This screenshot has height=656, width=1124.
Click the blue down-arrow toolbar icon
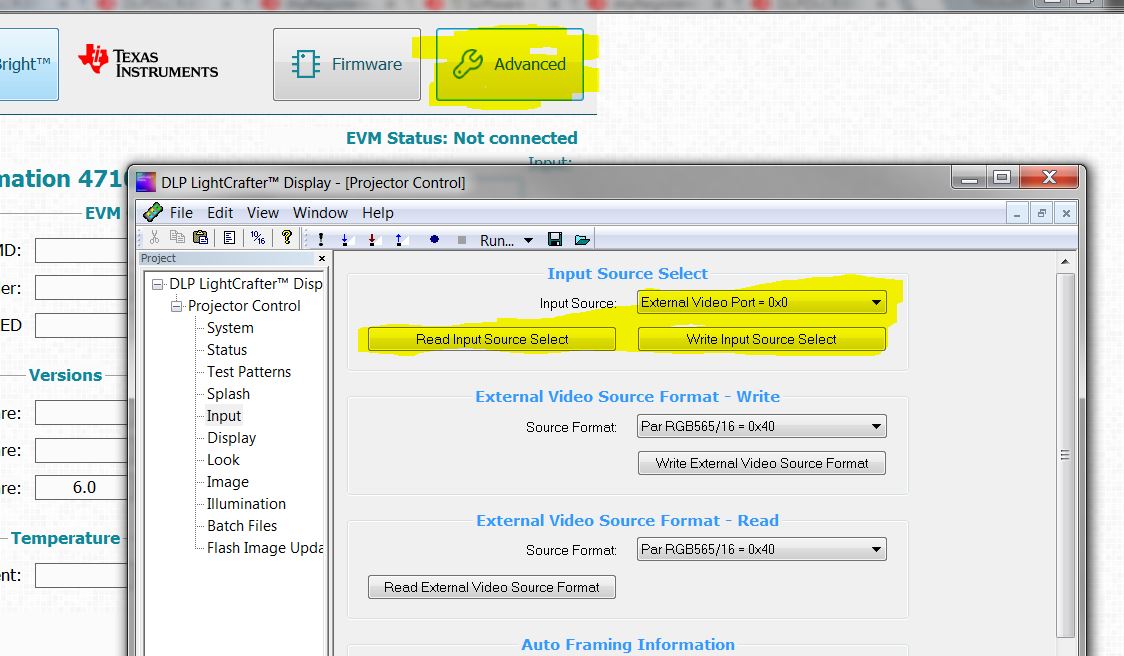(345, 240)
